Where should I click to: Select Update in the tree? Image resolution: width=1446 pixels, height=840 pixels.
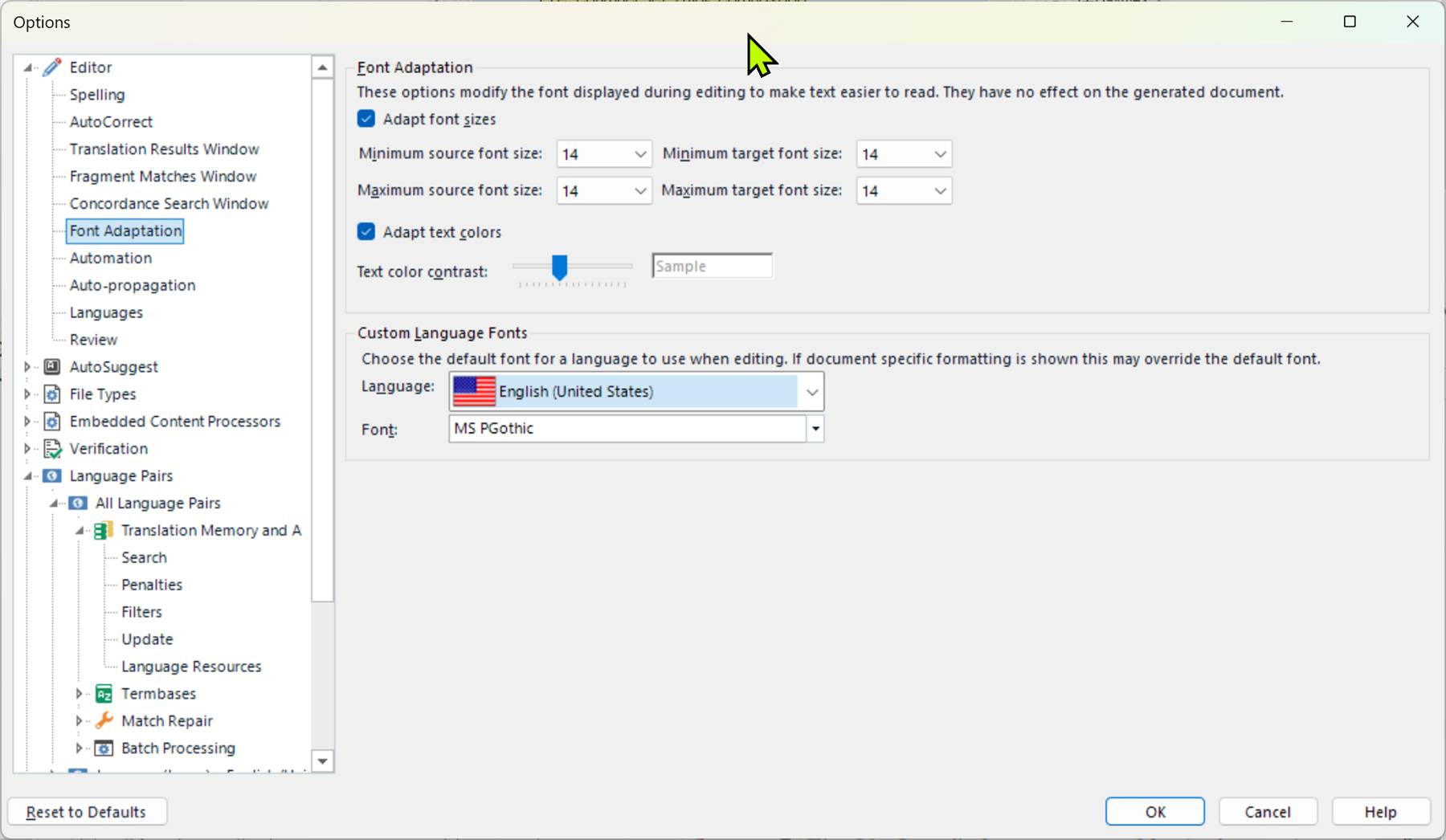[147, 640]
